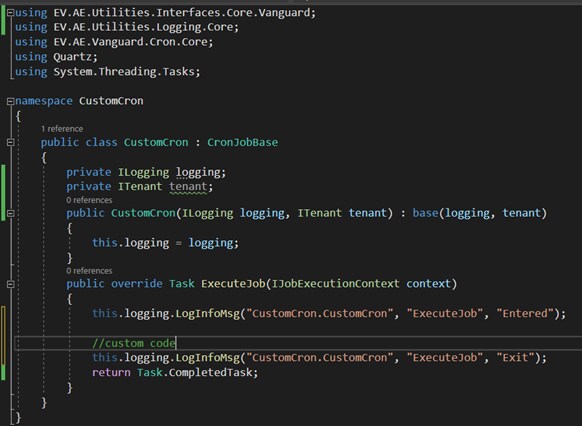Click 'EV.AE.Vanguard.Cron.Core' namespace
This screenshot has width=582, height=426.
click(x=130, y=42)
